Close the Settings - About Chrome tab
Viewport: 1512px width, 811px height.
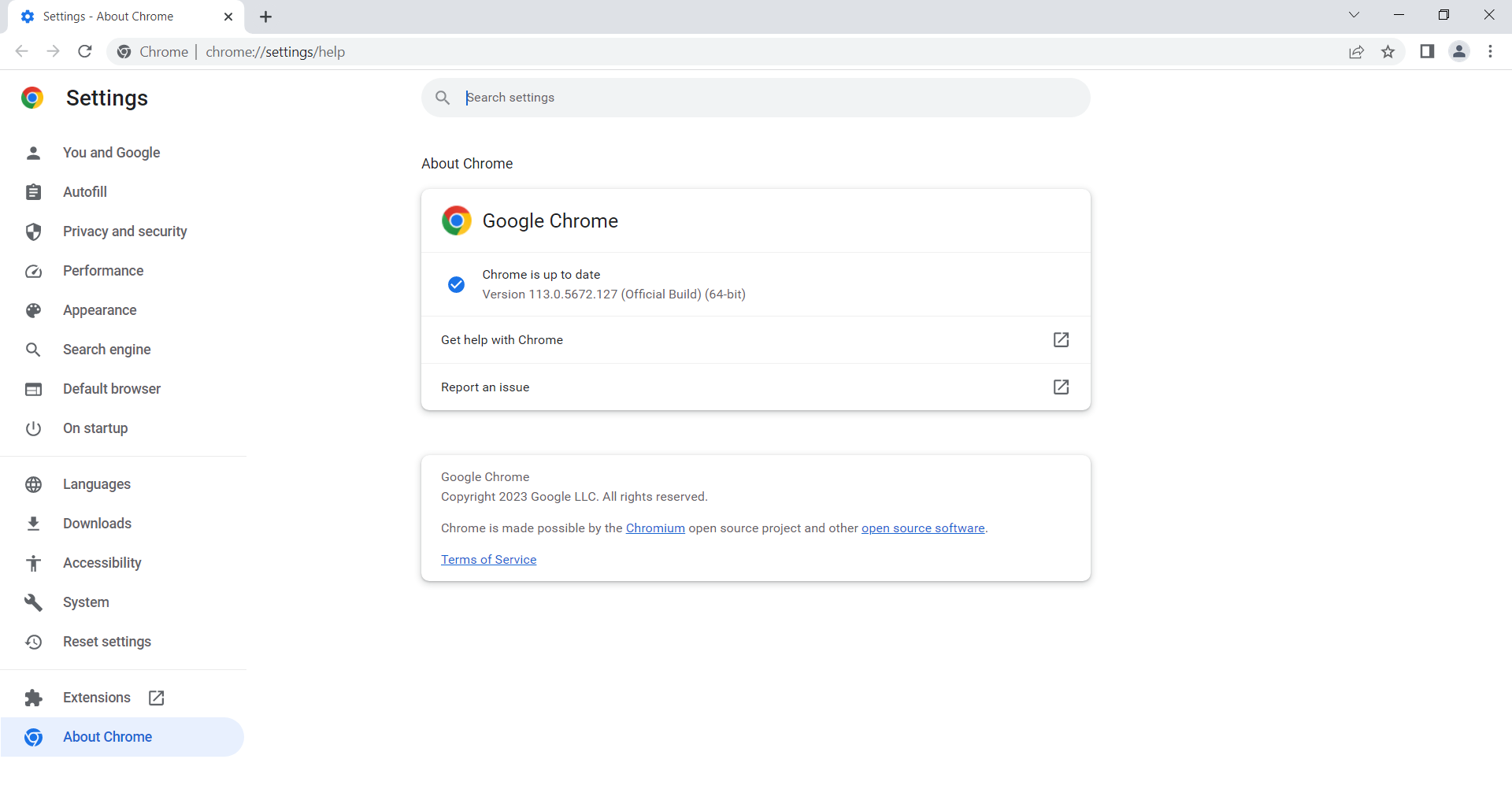[x=228, y=17]
